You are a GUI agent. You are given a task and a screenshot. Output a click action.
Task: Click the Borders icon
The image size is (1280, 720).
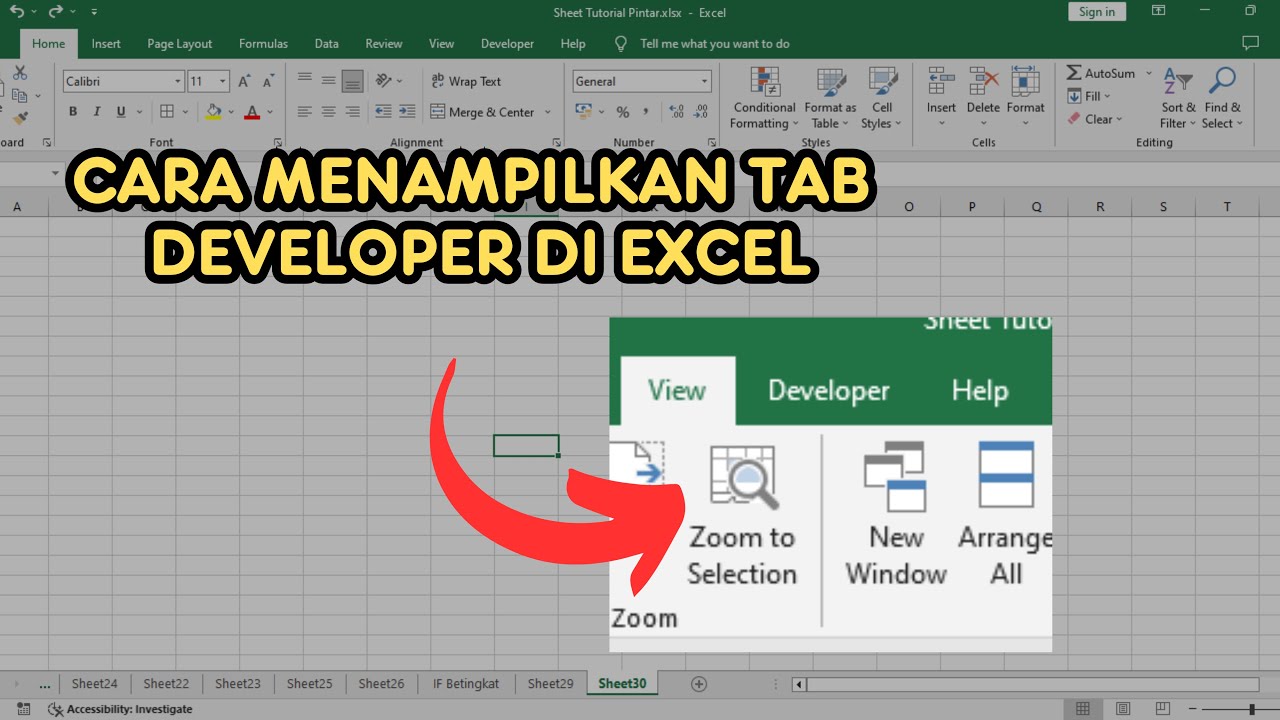click(167, 112)
